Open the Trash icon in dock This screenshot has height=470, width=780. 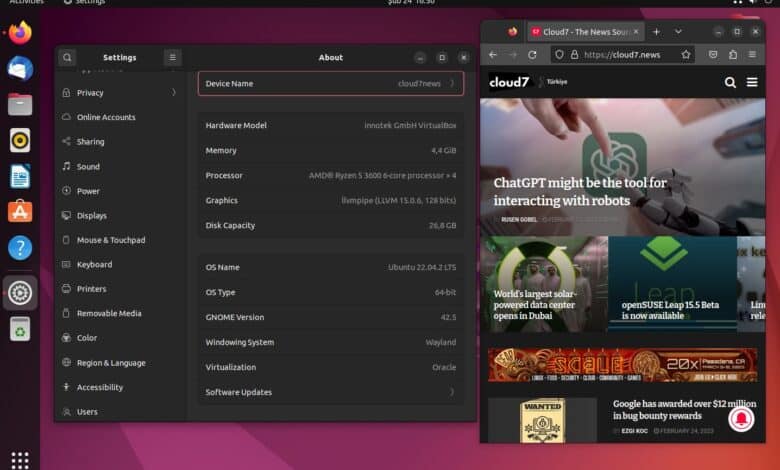pyautogui.click(x=20, y=329)
